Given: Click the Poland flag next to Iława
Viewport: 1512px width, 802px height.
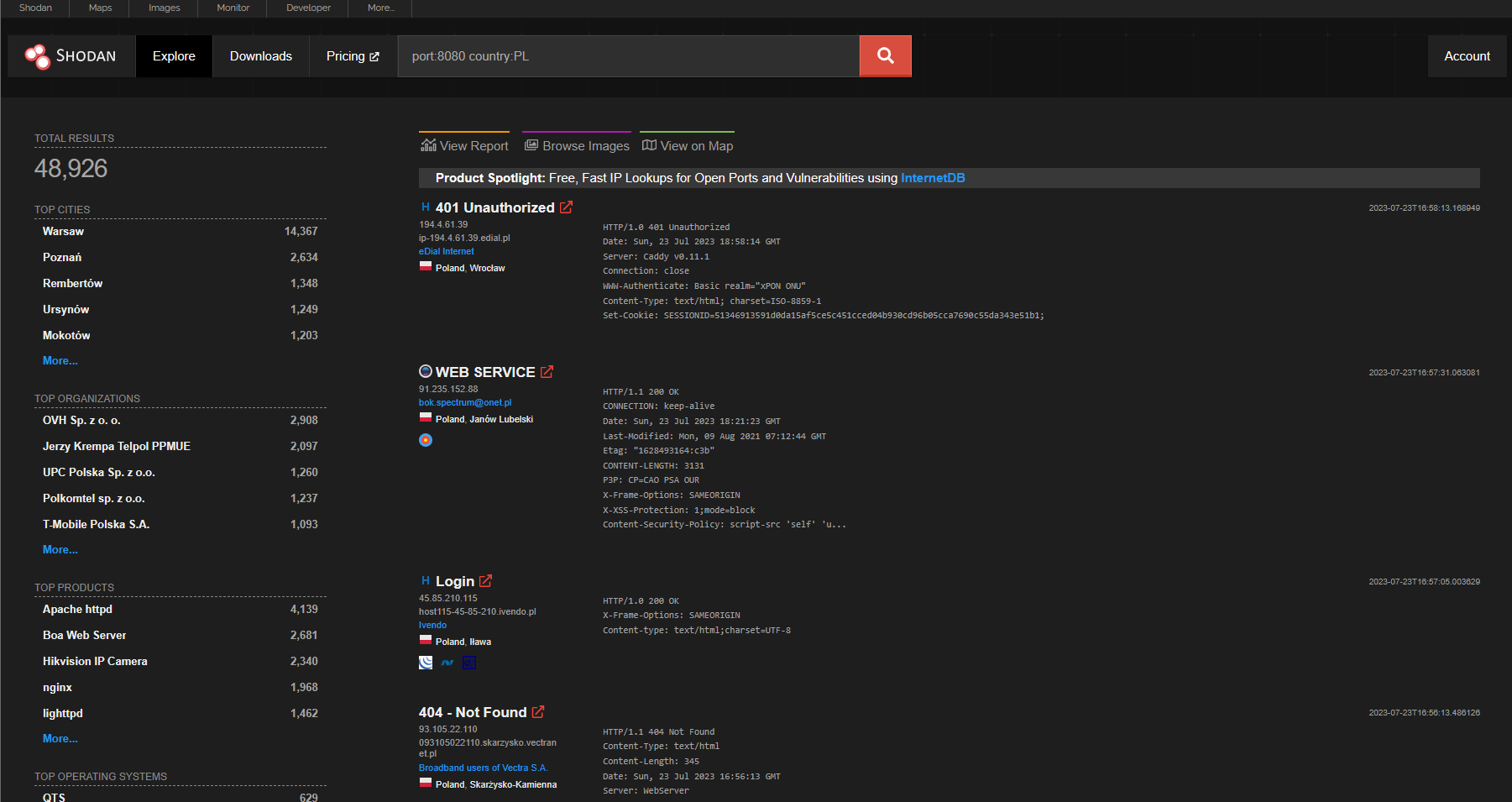Looking at the screenshot, I should [426, 641].
